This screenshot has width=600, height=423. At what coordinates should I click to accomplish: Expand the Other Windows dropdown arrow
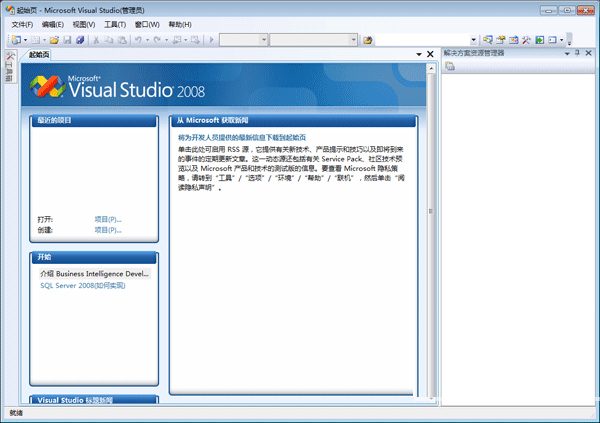coord(561,40)
